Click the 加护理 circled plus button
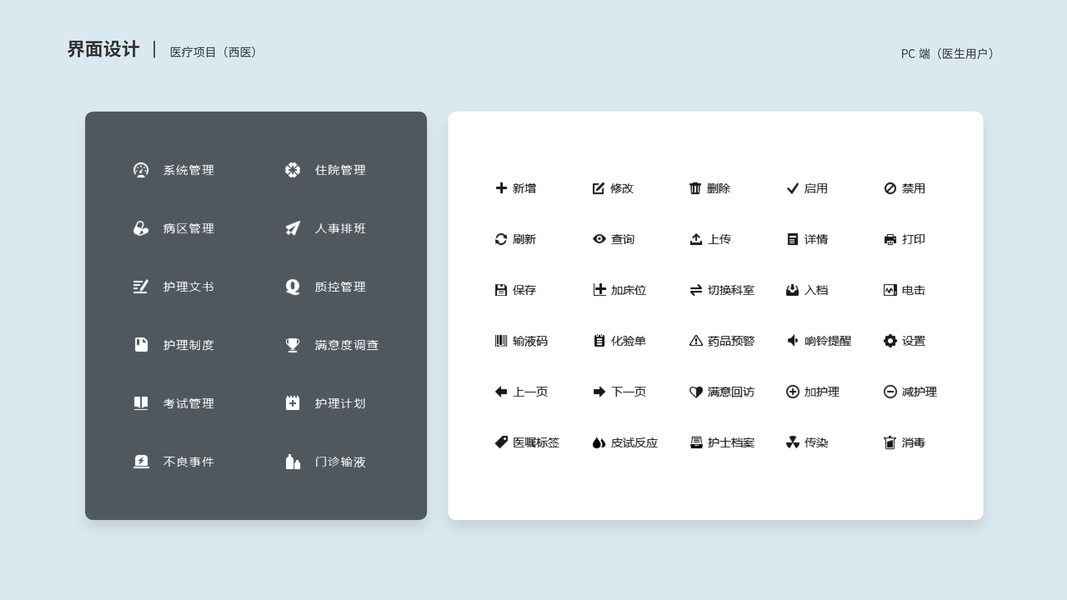 (x=792, y=392)
